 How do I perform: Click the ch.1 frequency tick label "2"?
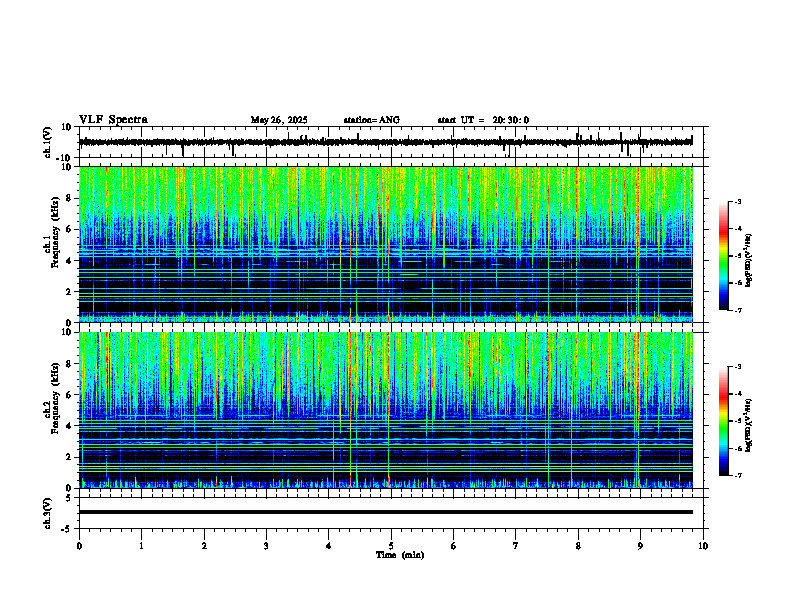click(69, 292)
